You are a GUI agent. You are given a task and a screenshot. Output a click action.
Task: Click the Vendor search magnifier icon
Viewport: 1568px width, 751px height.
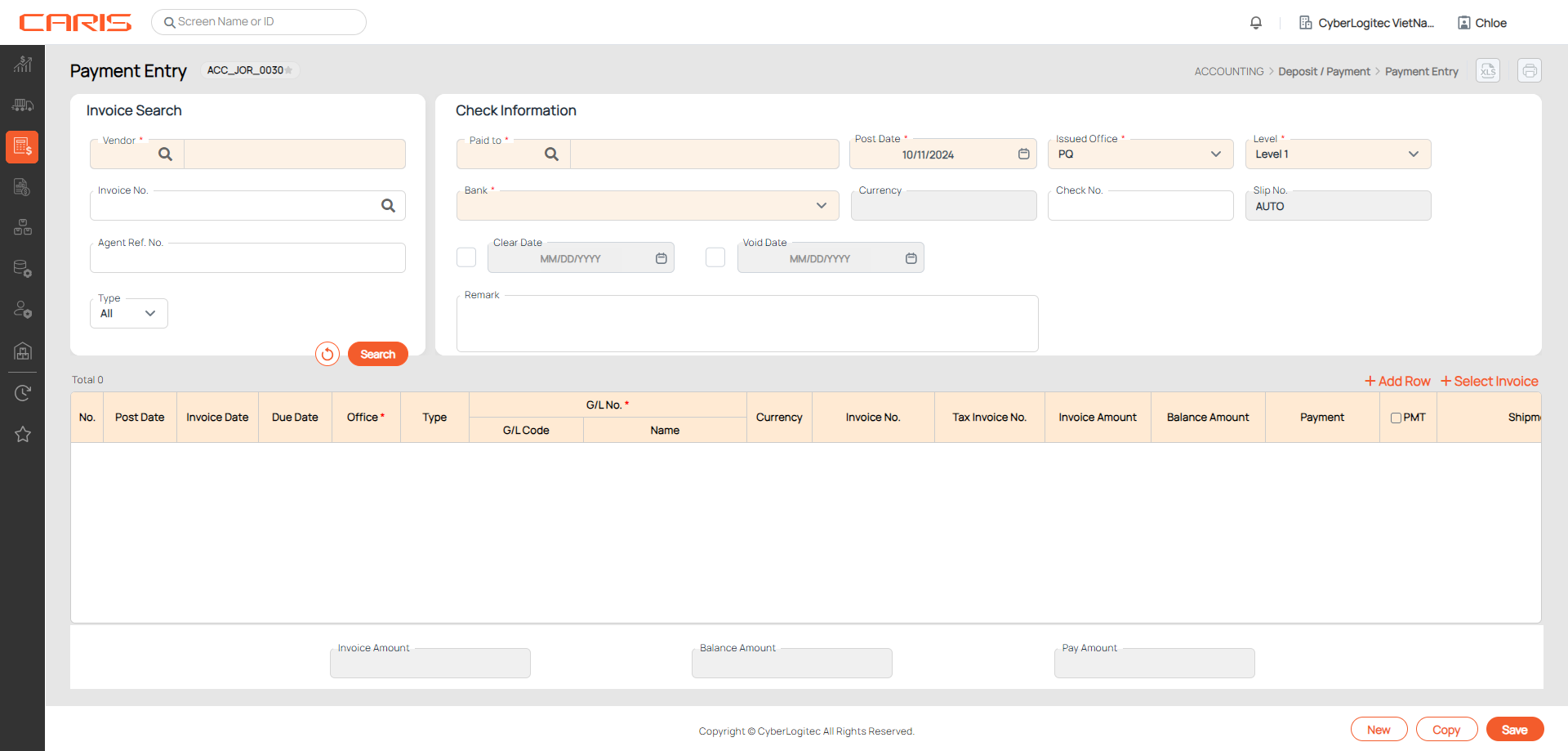(165, 154)
